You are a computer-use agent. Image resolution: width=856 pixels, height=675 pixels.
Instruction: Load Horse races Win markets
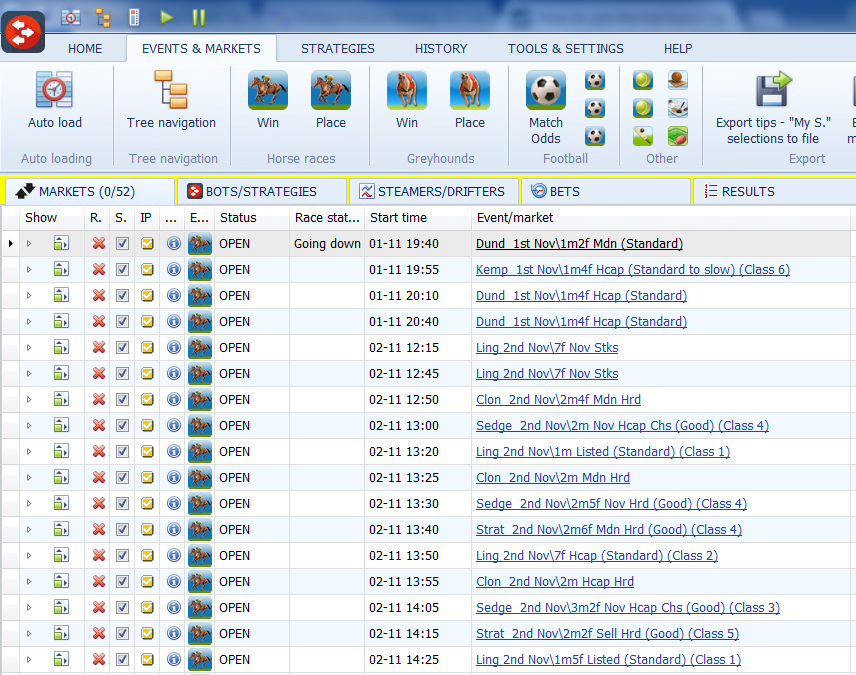[x=268, y=100]
